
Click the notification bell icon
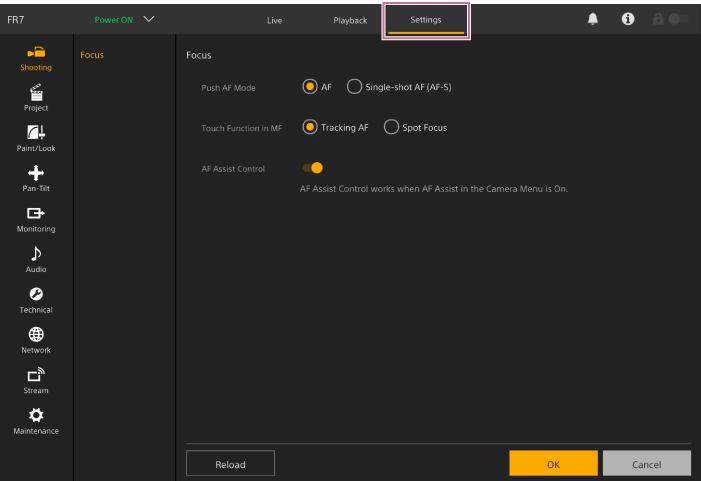tap(593, 19)
